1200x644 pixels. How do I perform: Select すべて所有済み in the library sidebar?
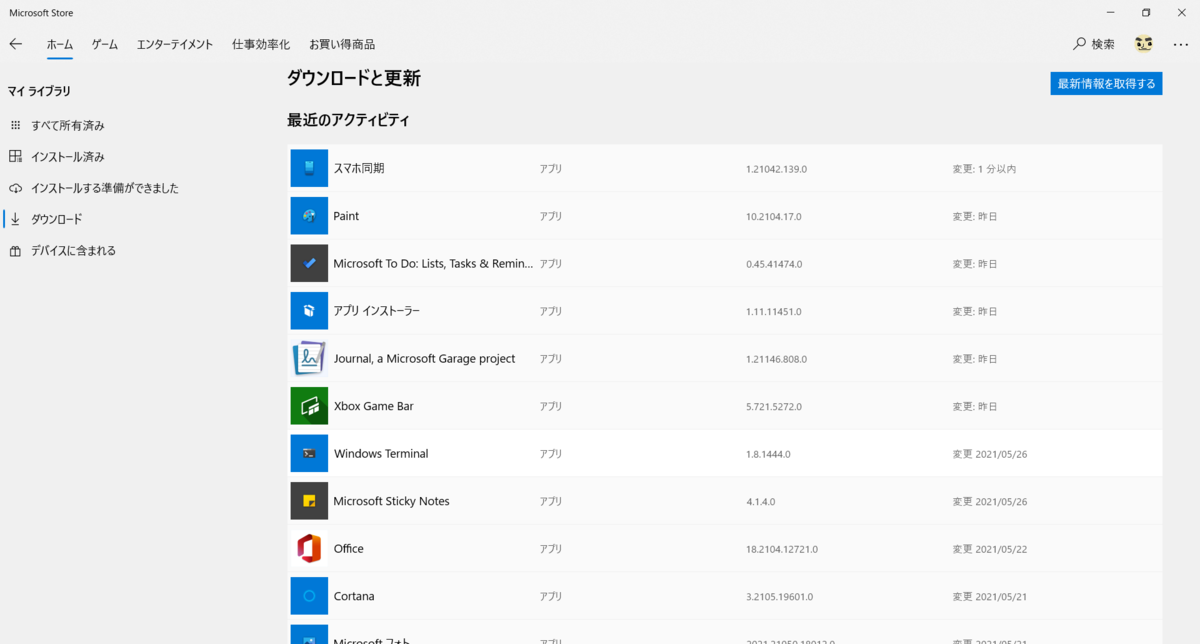(68, 126)
